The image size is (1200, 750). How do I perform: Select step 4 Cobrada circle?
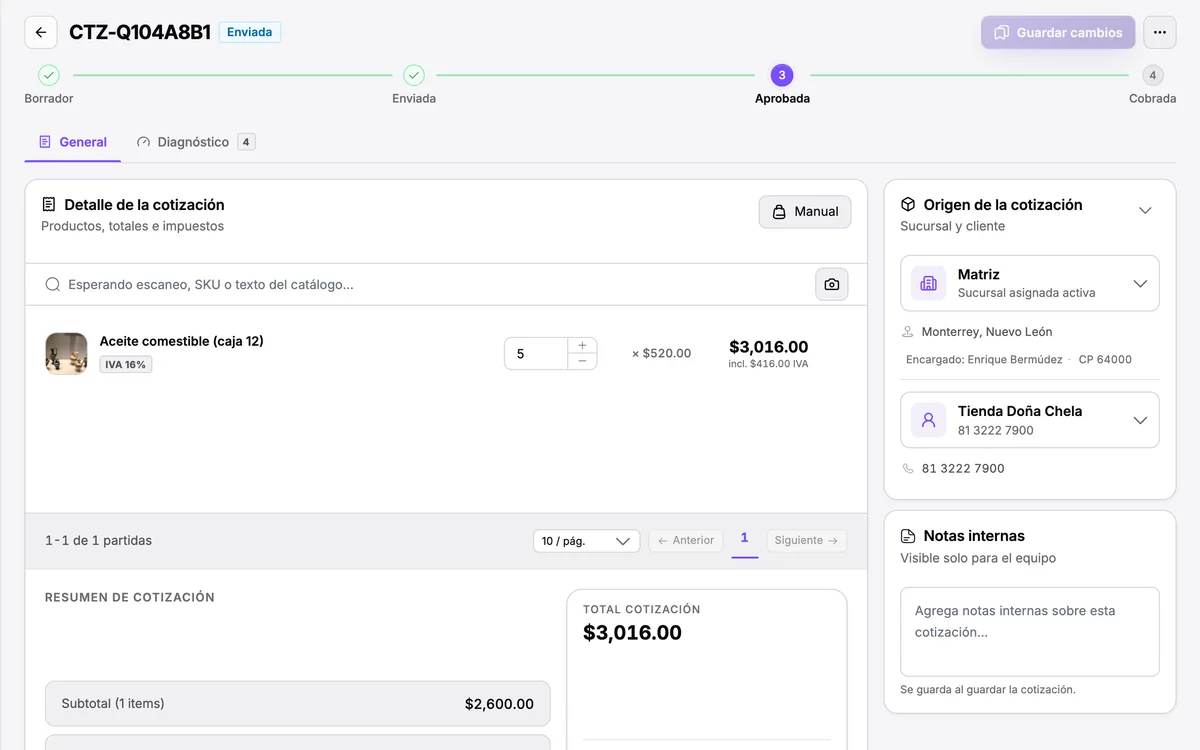(1152, 75)
